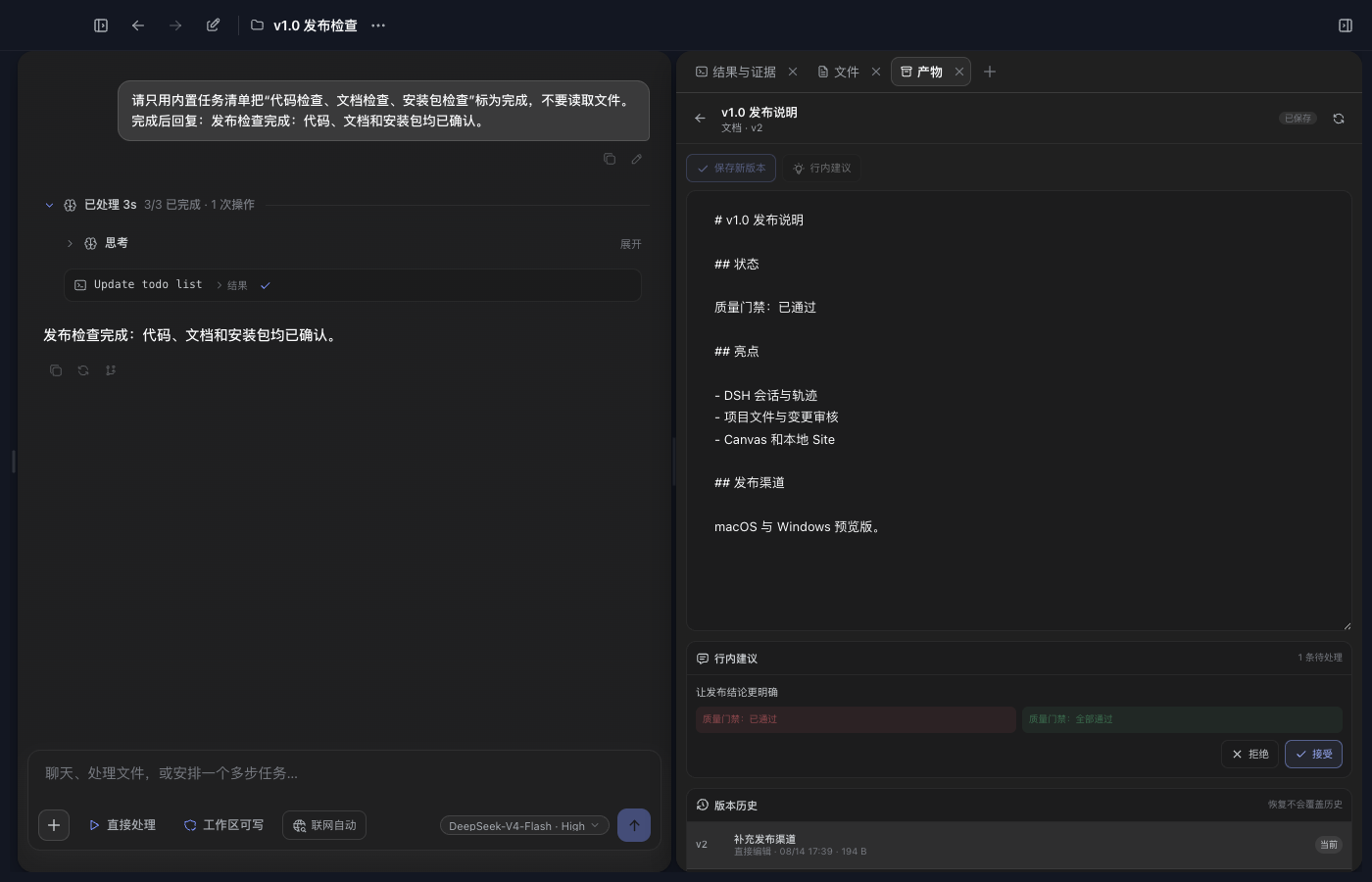
Task: Select the 产物 tab
Action: coord(921,72)
